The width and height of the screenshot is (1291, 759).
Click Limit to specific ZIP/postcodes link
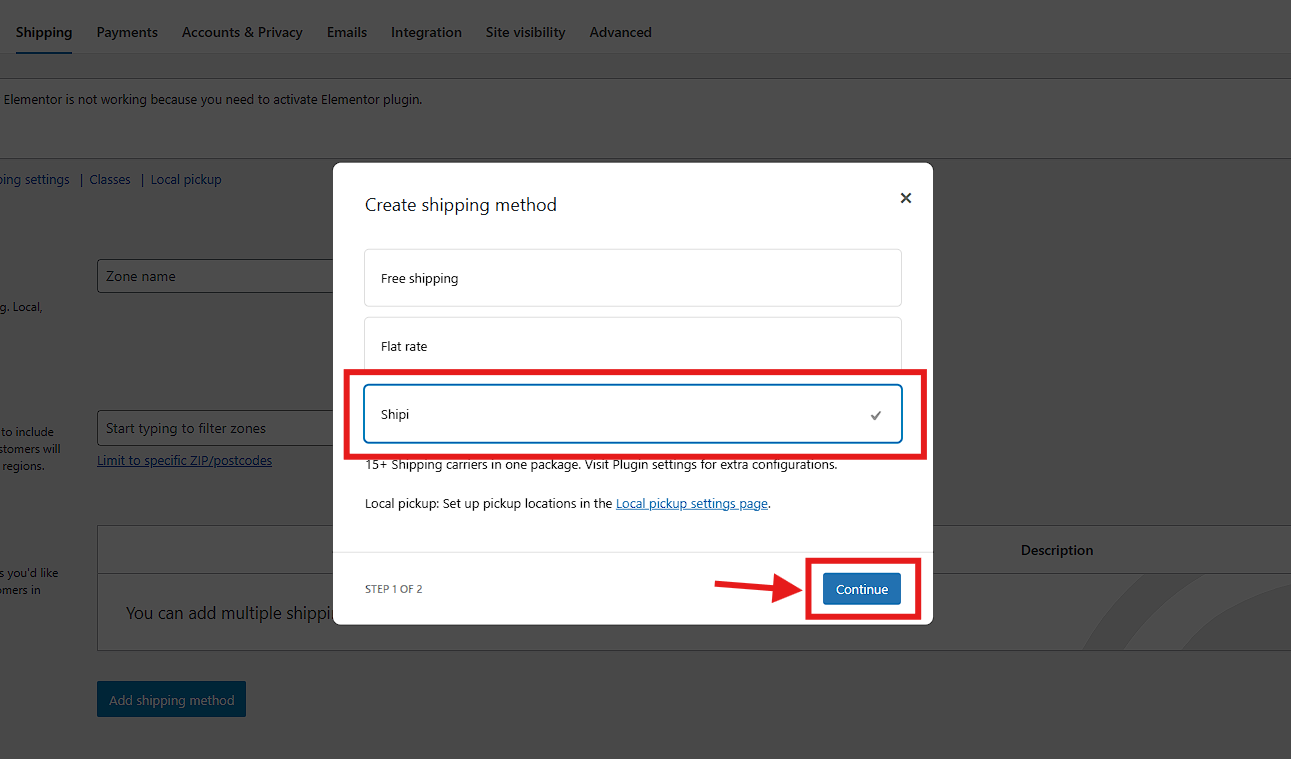tap(184, 461)
